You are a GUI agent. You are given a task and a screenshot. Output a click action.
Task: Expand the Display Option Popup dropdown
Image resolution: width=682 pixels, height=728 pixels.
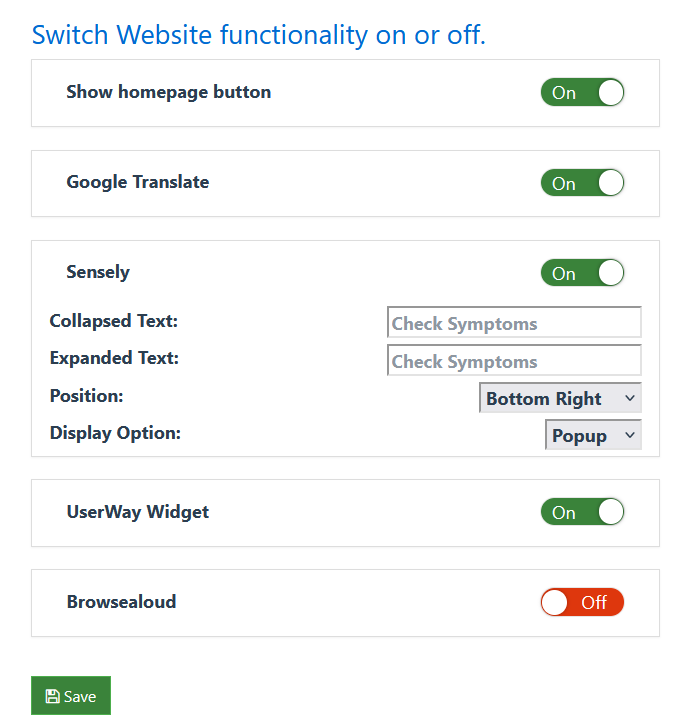593,435
